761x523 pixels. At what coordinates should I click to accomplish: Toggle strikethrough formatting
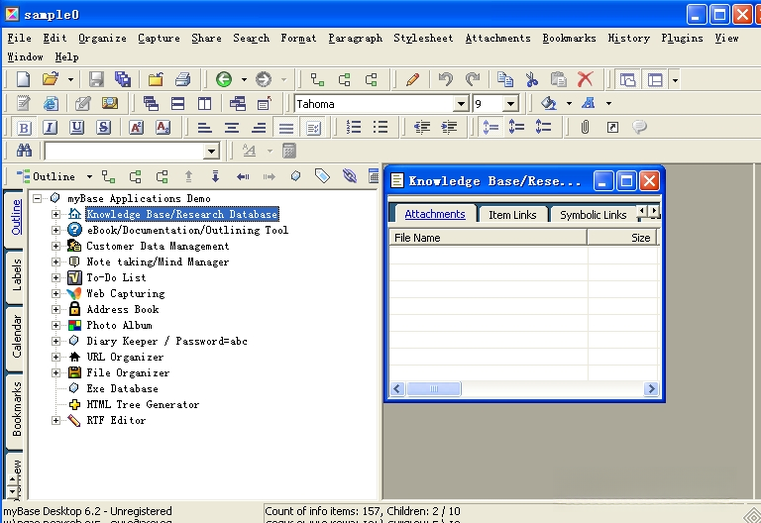point(103,128)
